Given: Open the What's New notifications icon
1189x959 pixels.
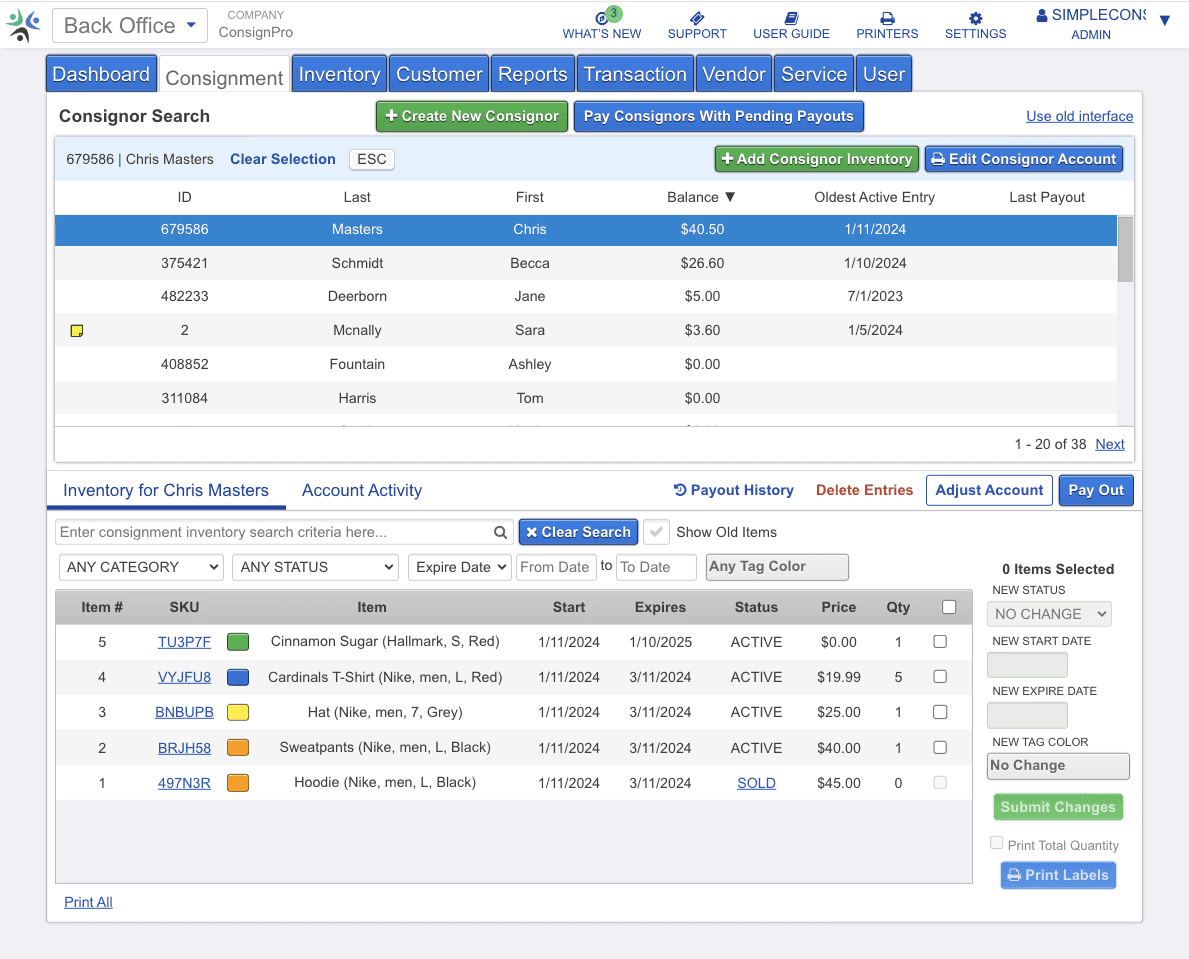Looking at the screenshot, I should (602, 18).
